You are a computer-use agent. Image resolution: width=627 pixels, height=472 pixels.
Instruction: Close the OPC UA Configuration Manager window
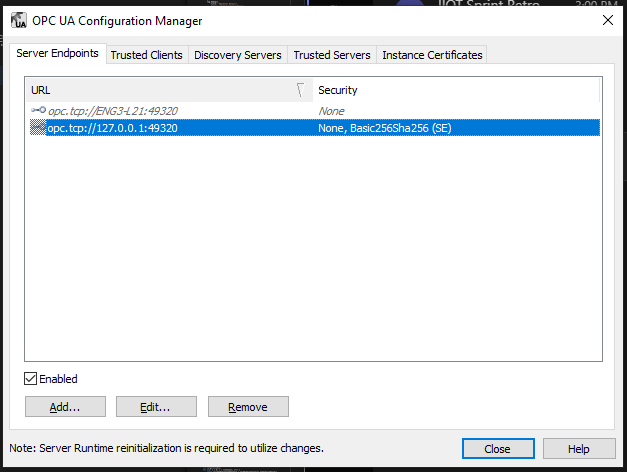(x=608, y=20)
